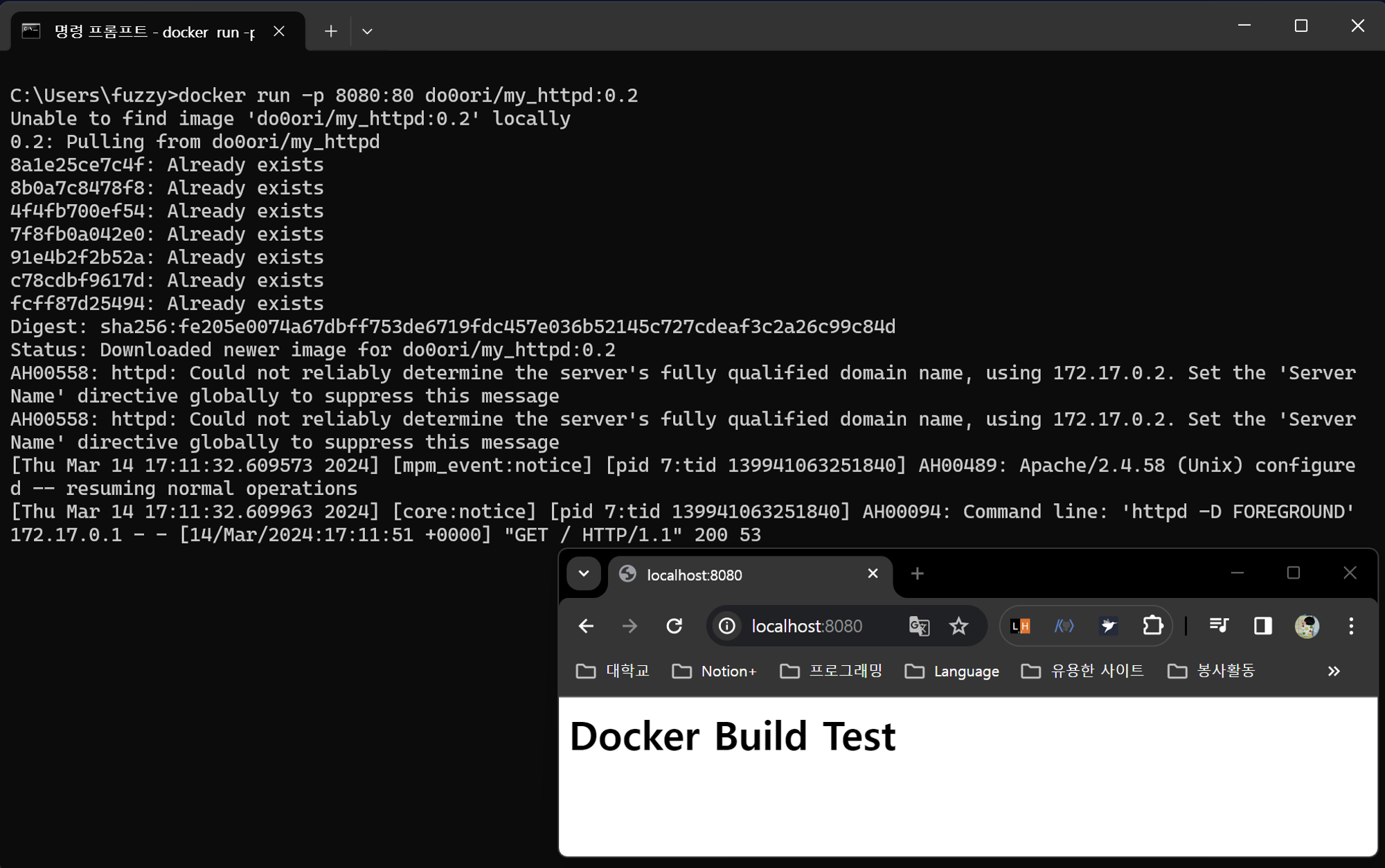The width and height of the screenshot is (1385, 868).
Task: Minimize the Chrome browser window
Action: 1237,573
